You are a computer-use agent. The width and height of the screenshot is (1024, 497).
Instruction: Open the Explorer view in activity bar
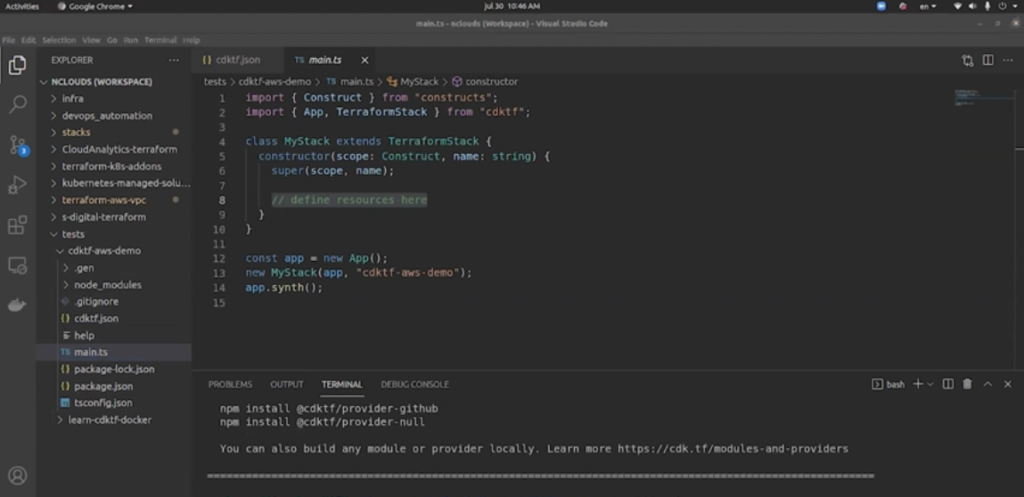pyautogui.click(x=18, y=65)
